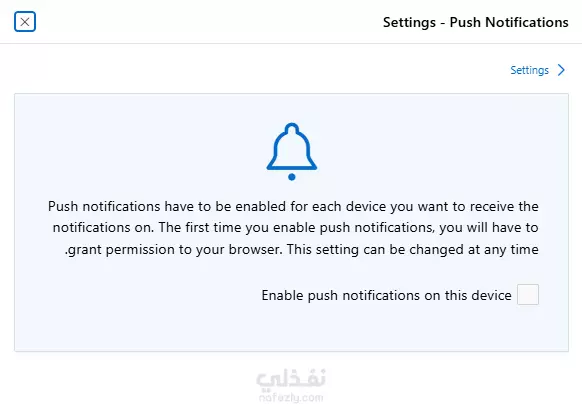This screenshot has width=582, height=404.
Task: Enable push notifications on this device checkbox
Action: tap(528, 295)
